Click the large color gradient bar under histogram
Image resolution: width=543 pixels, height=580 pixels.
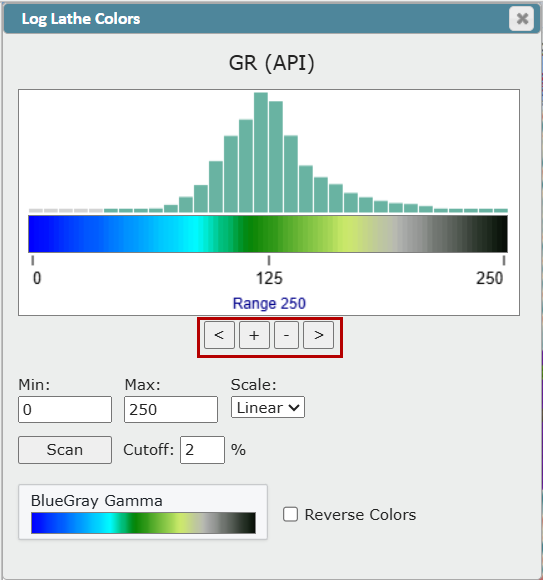click(268, 234)
